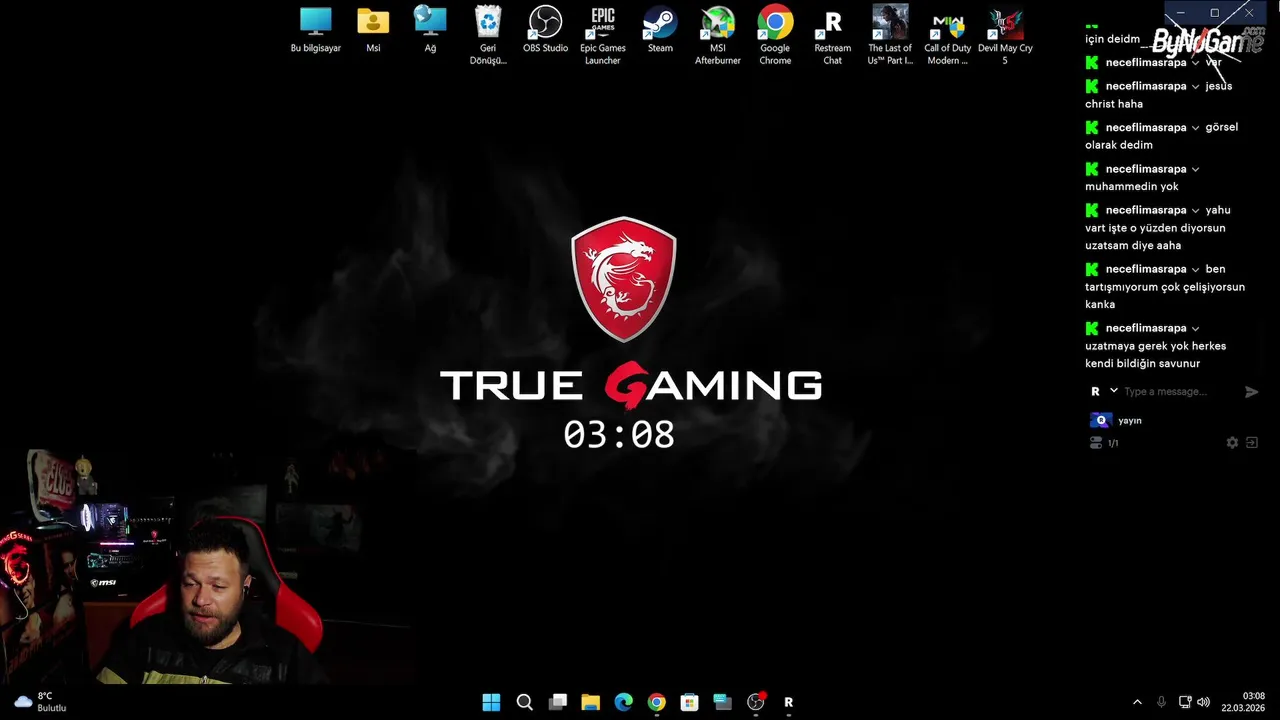Open network status in the system tray
The width and height of the screenshot is (1280, 720).
[x=1185, y=702]
